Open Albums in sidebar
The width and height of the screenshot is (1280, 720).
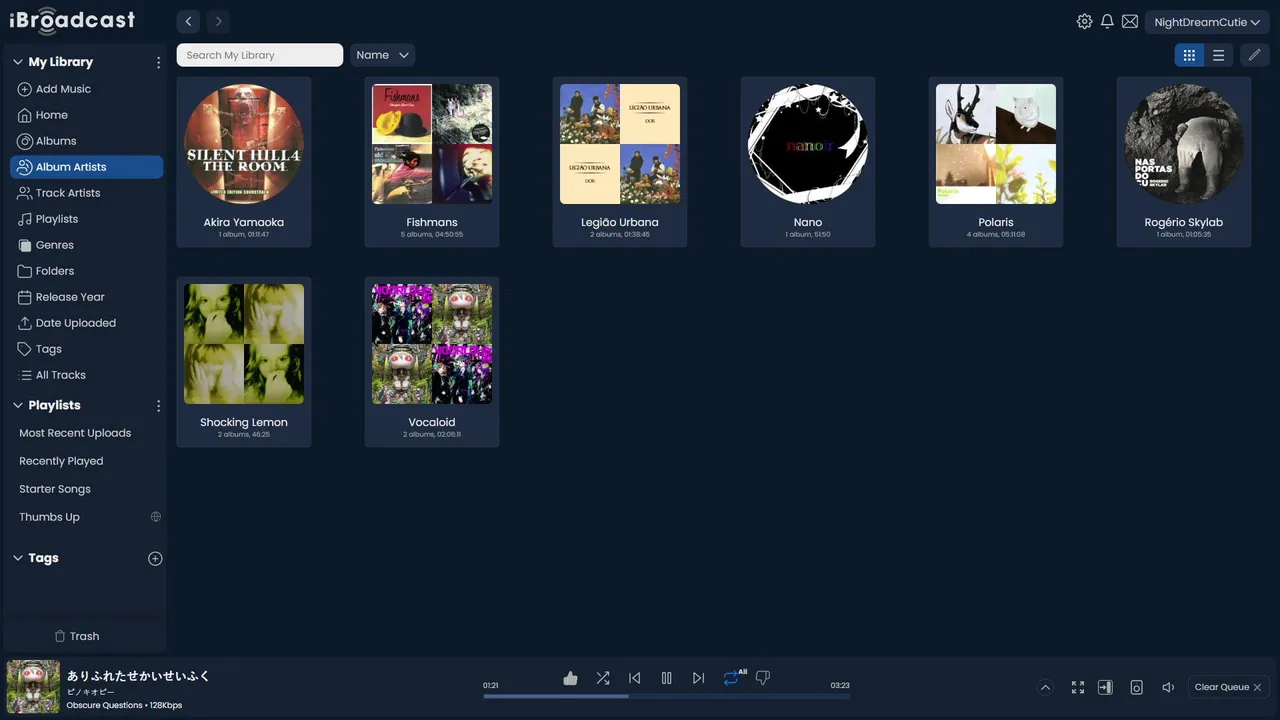[87, 141]
